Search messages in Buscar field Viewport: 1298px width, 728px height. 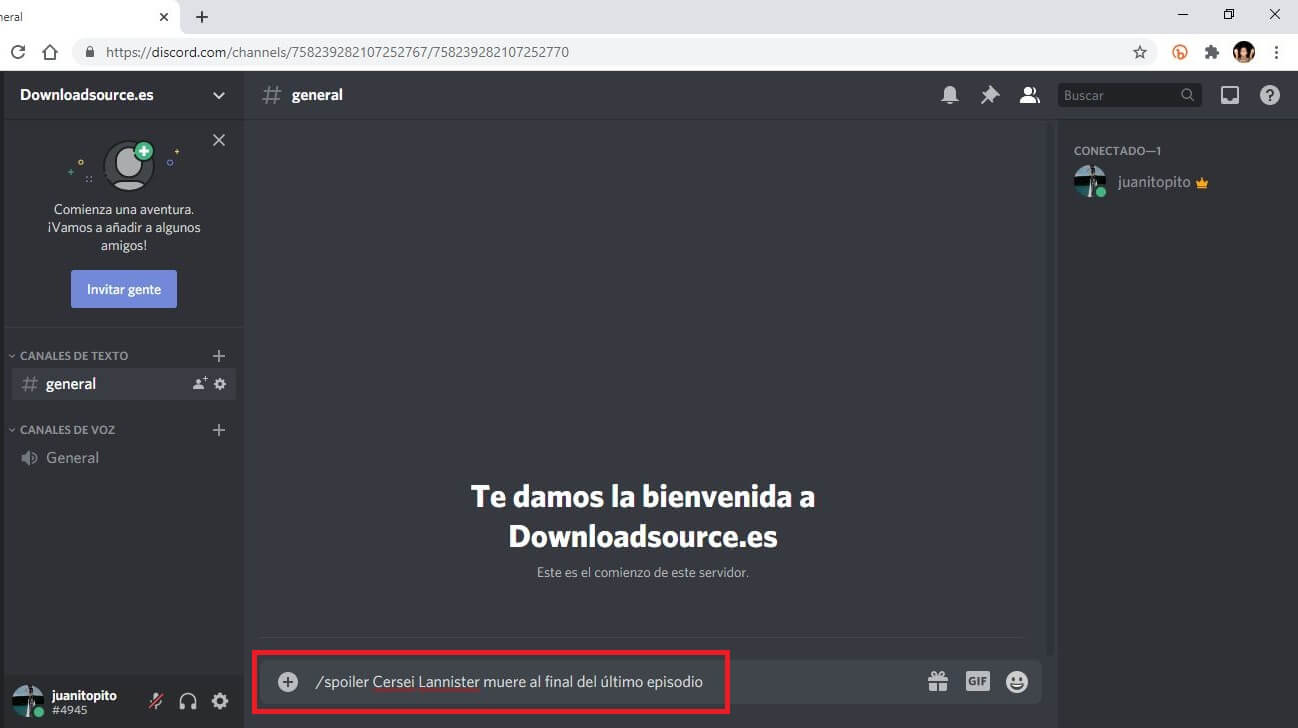[x=1129, y=95]
